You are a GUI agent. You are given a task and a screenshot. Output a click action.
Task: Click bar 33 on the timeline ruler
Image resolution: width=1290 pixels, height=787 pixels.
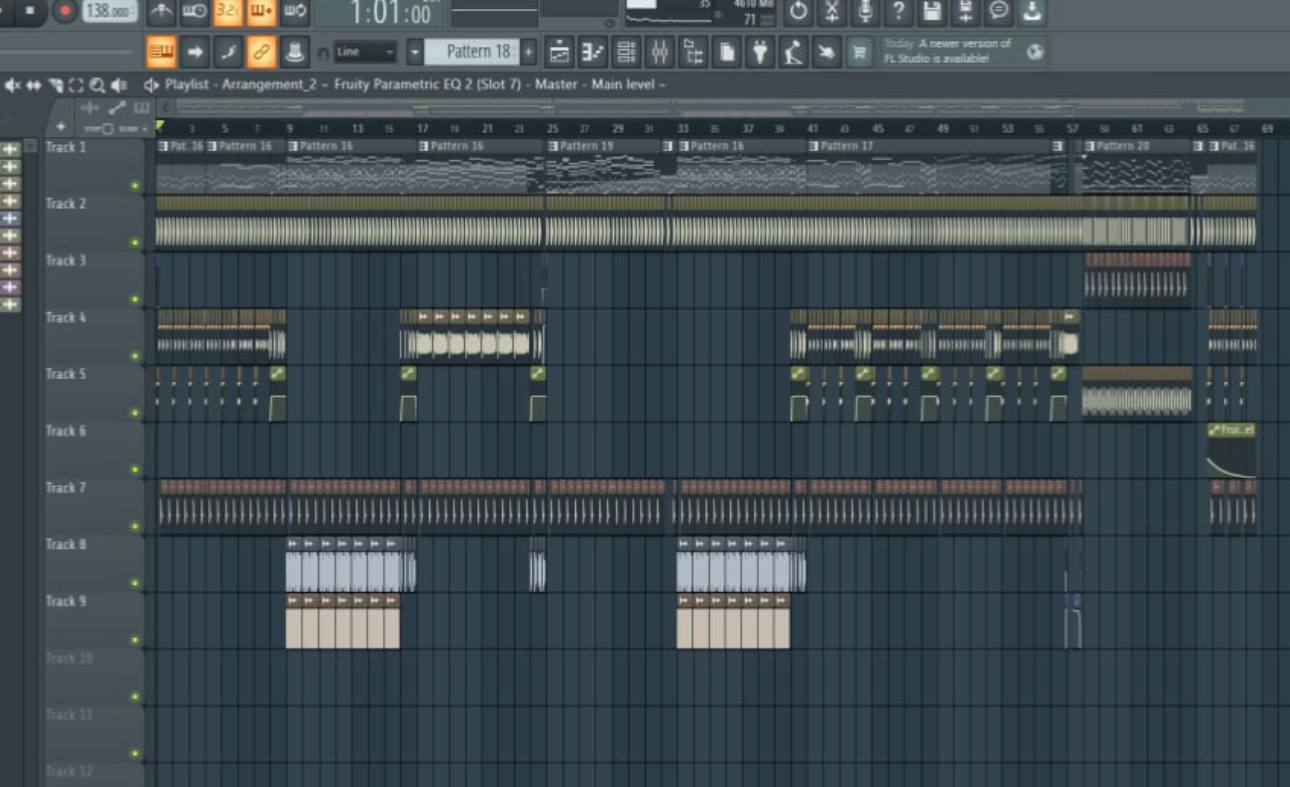tap(682, 129)
